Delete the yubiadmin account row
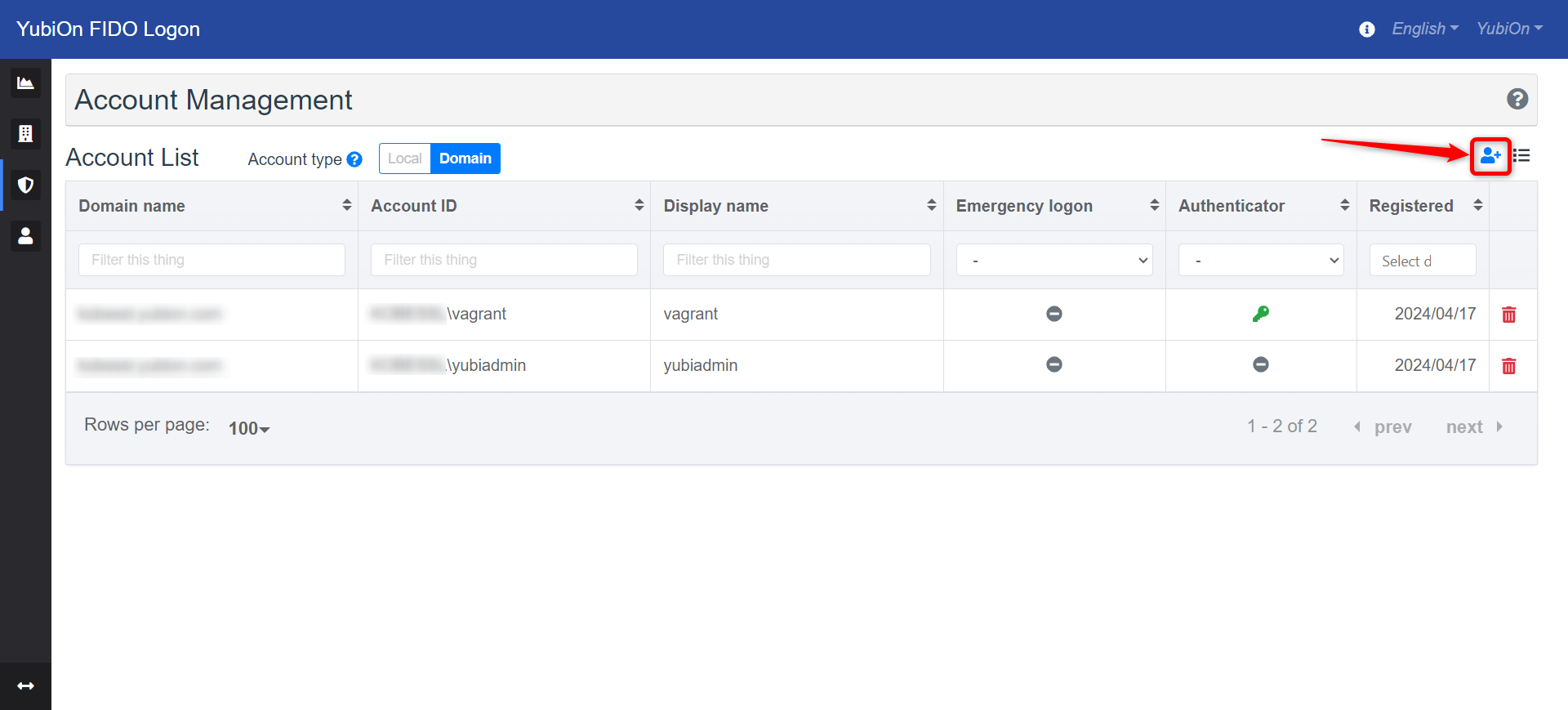 [1509, 366]
